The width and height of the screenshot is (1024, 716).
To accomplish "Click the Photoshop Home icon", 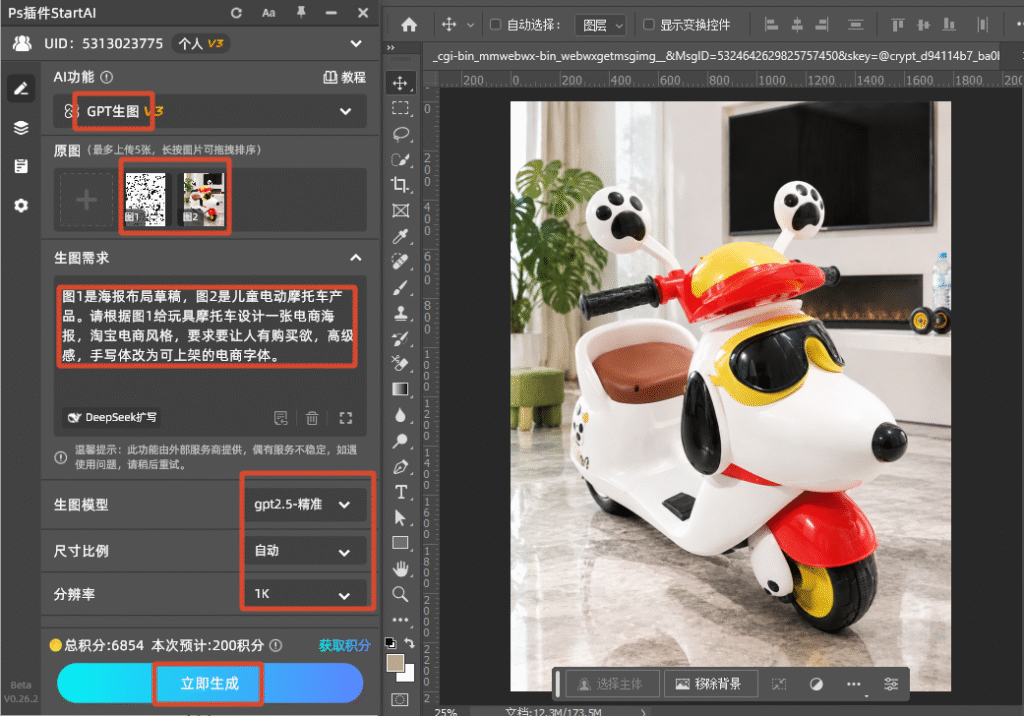I will [x=409, y=25].
